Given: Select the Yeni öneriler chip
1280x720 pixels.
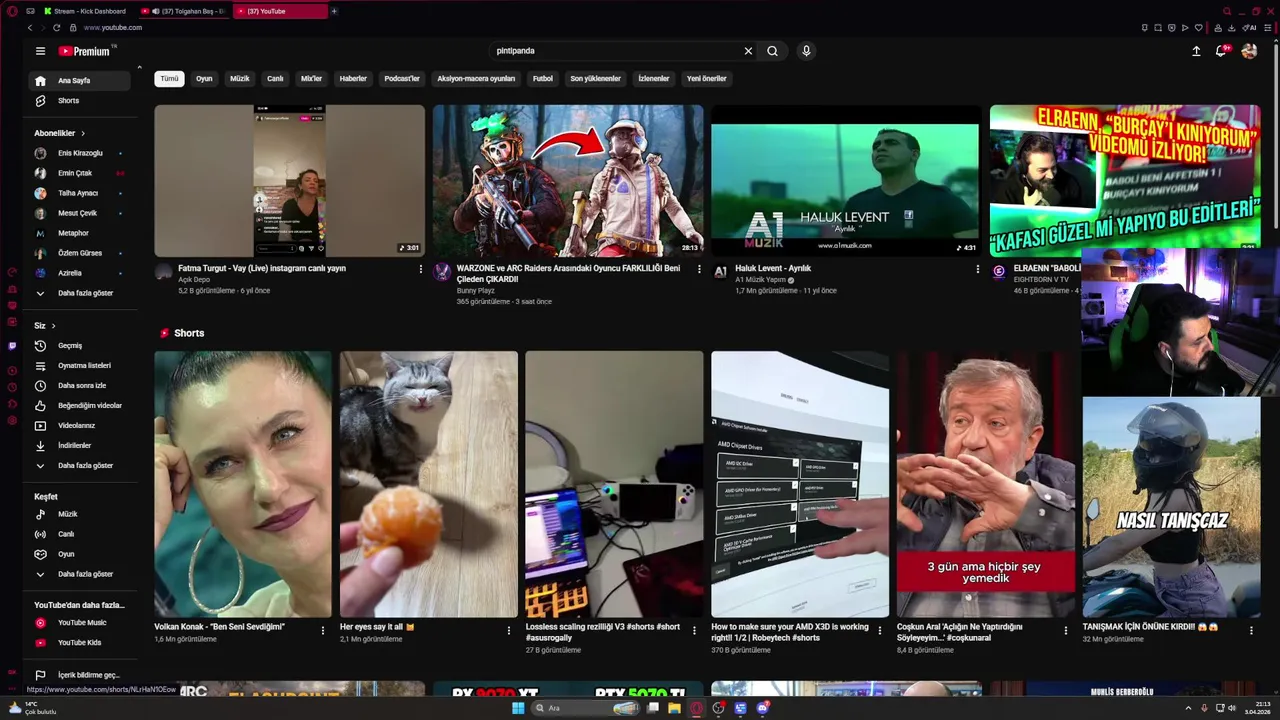Looking at the screenshot, I should 707,78.
